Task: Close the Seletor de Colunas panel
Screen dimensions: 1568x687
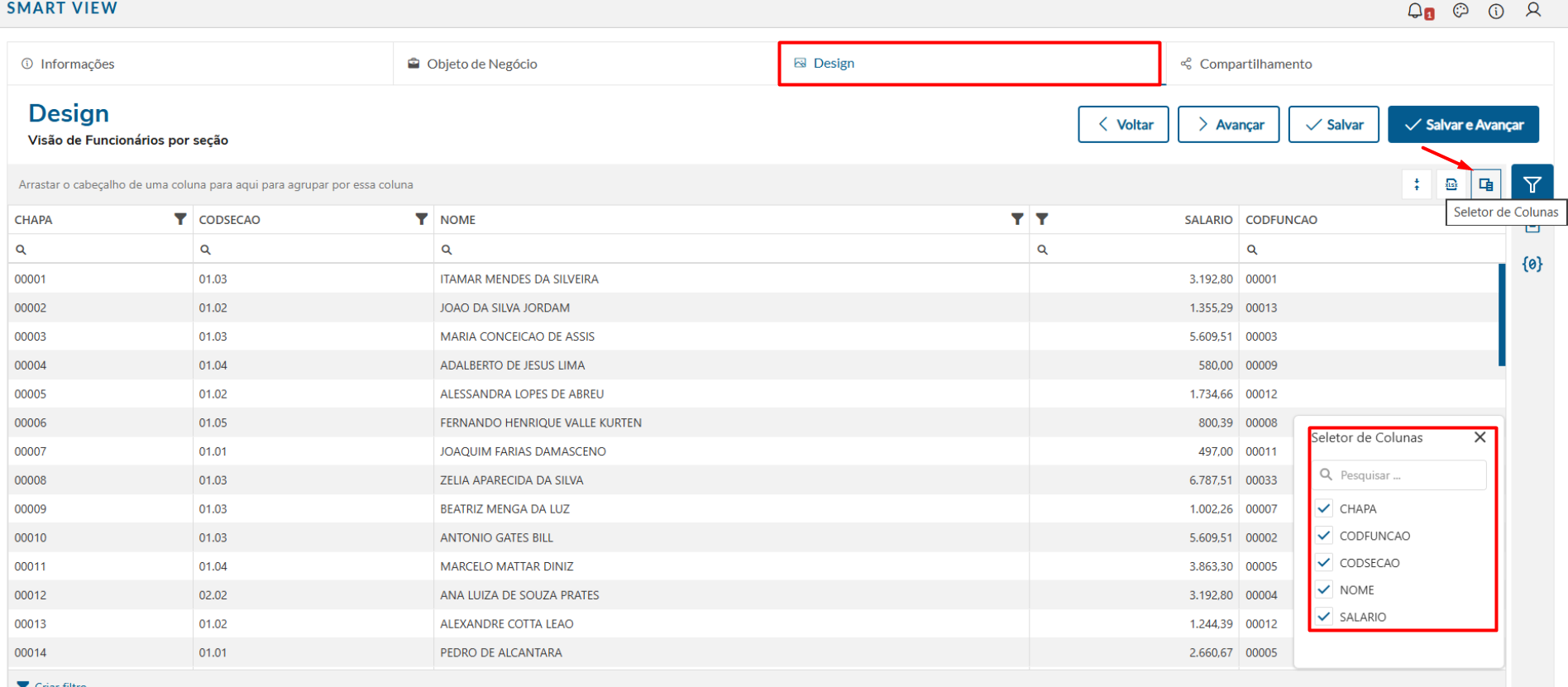Action: [1480, 437]
